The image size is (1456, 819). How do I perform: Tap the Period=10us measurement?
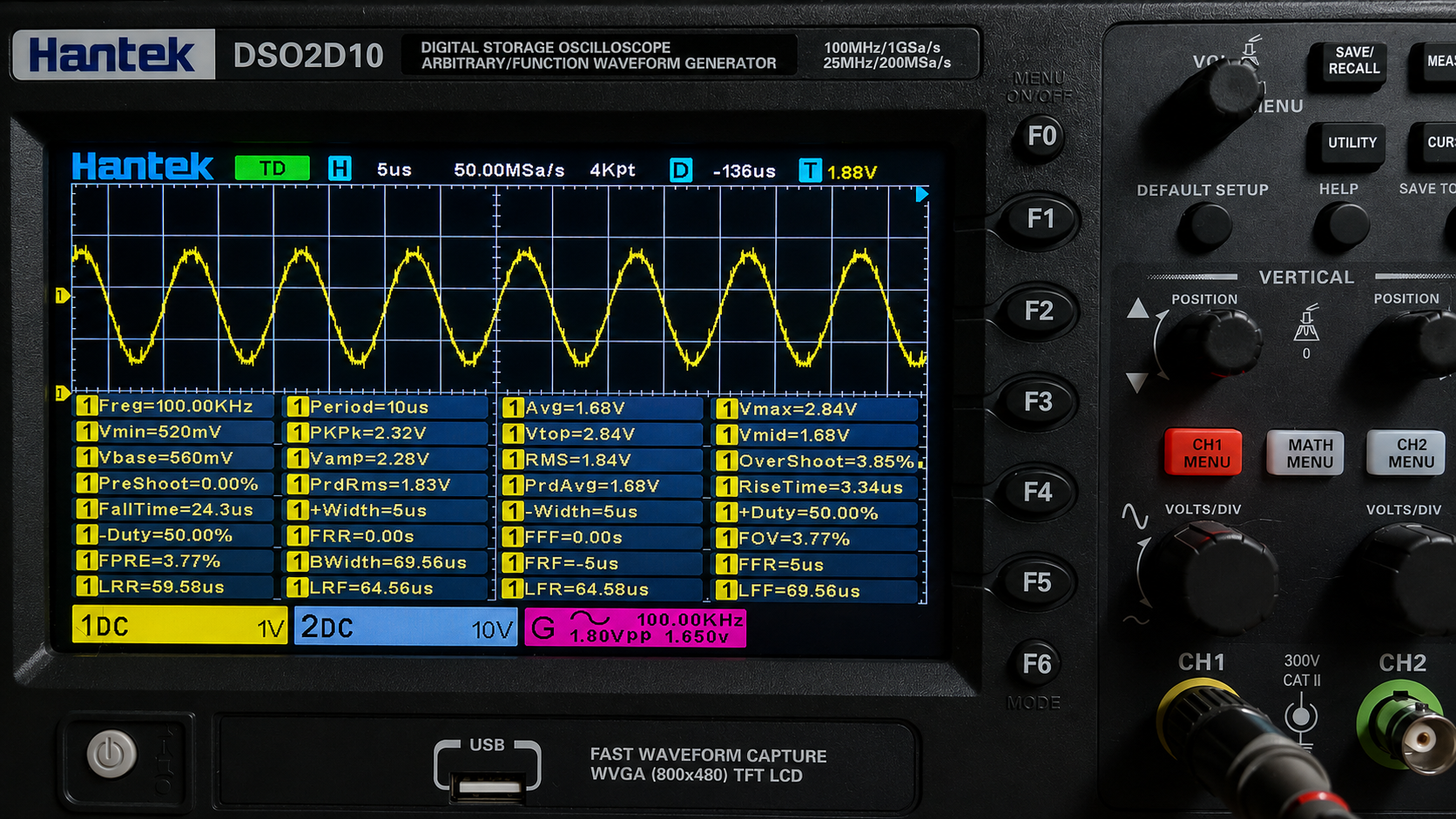(387, 406)
